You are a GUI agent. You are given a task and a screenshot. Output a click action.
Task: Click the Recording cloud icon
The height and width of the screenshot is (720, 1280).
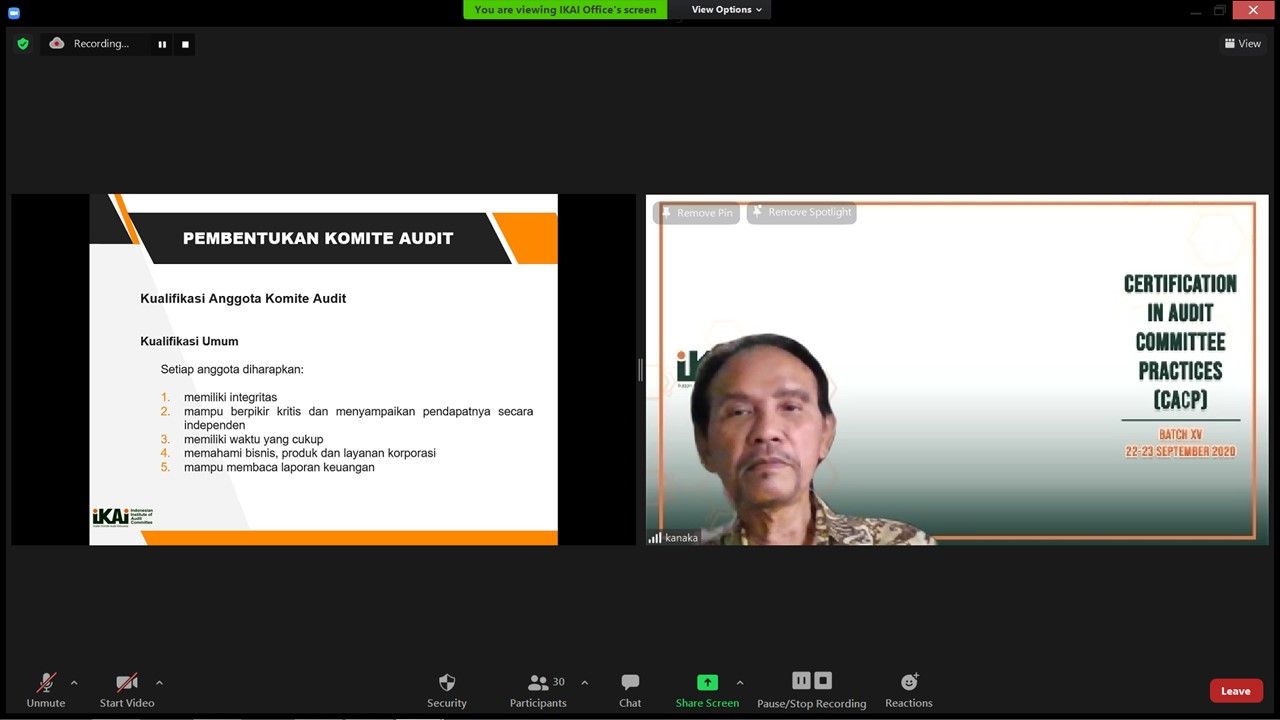pyautogui.click(x=57, y=43)
